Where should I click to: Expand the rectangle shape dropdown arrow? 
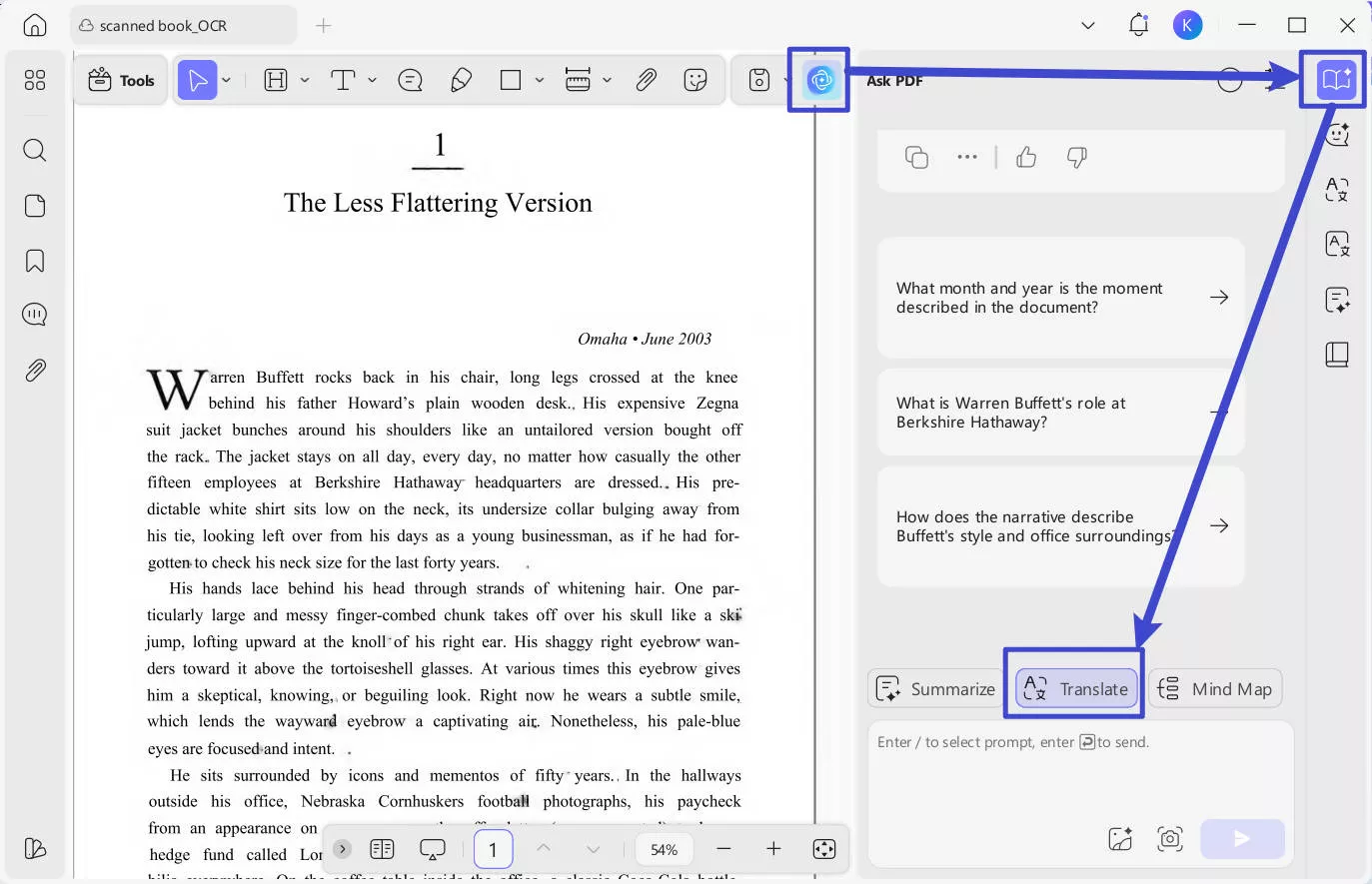tap(539, 80)
